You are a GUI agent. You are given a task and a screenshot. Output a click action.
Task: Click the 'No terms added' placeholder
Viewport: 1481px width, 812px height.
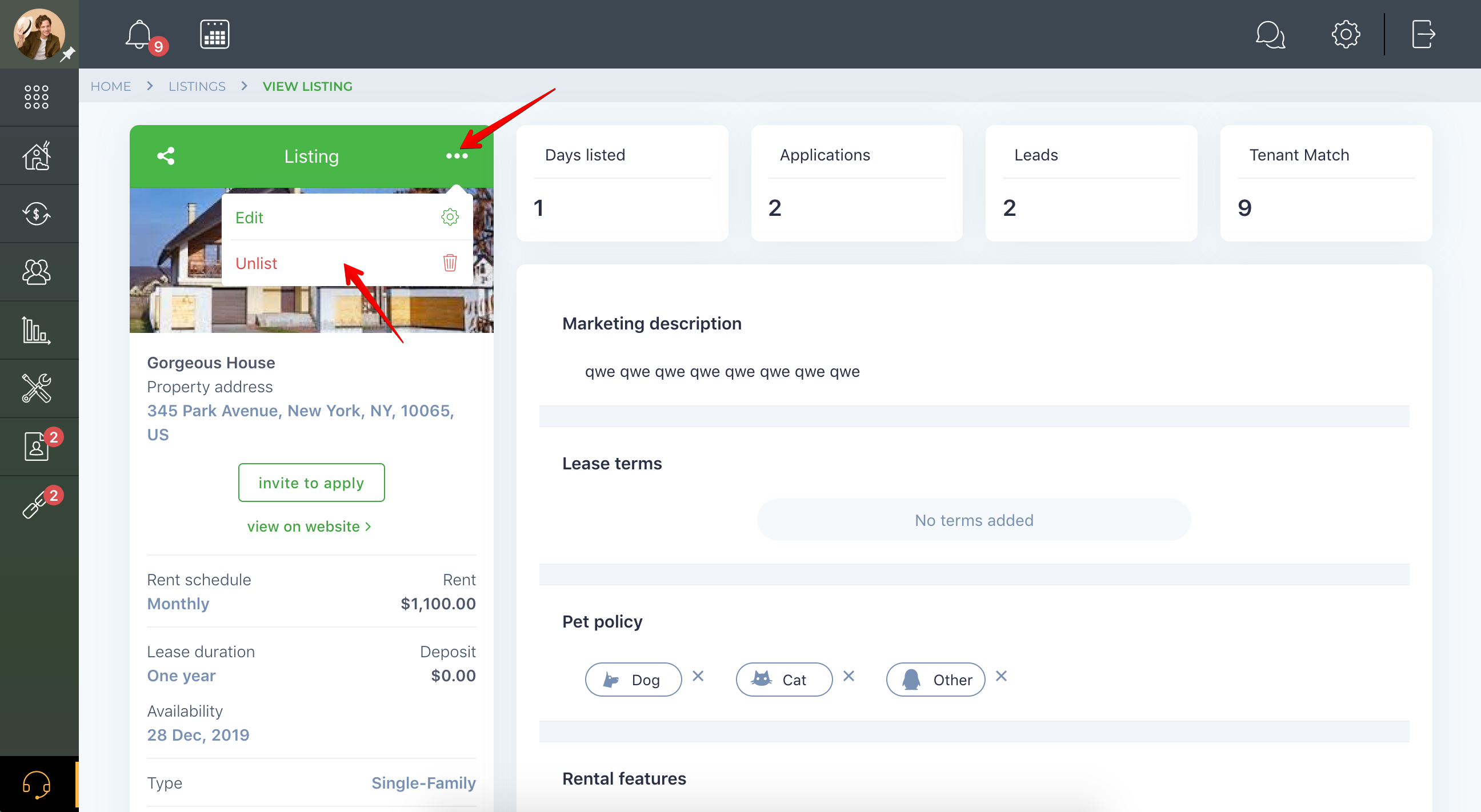974,520
